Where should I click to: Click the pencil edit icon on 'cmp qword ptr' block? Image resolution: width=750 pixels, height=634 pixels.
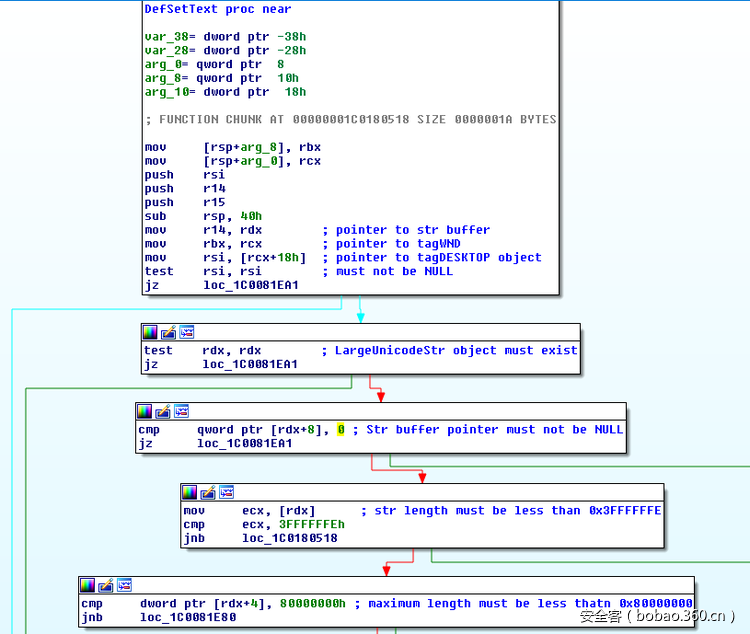point(163,411)
